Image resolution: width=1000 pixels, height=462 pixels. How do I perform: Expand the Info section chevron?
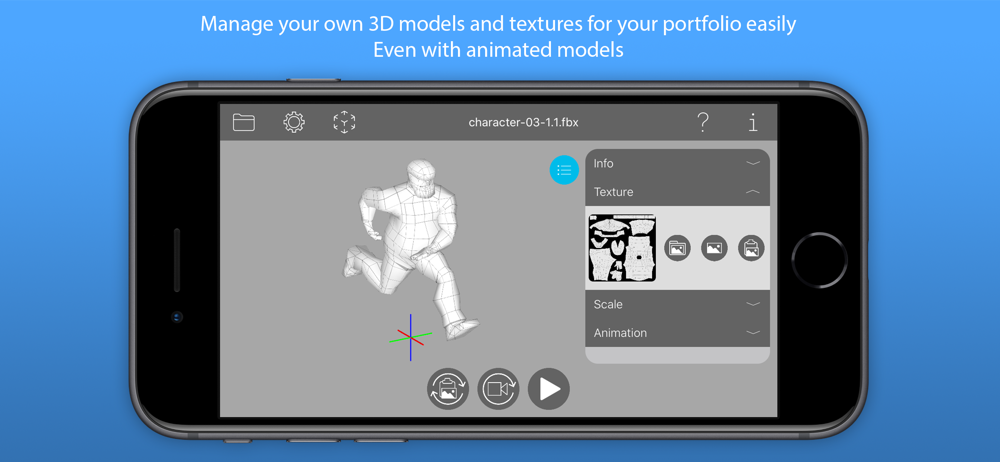coord(753,163)
